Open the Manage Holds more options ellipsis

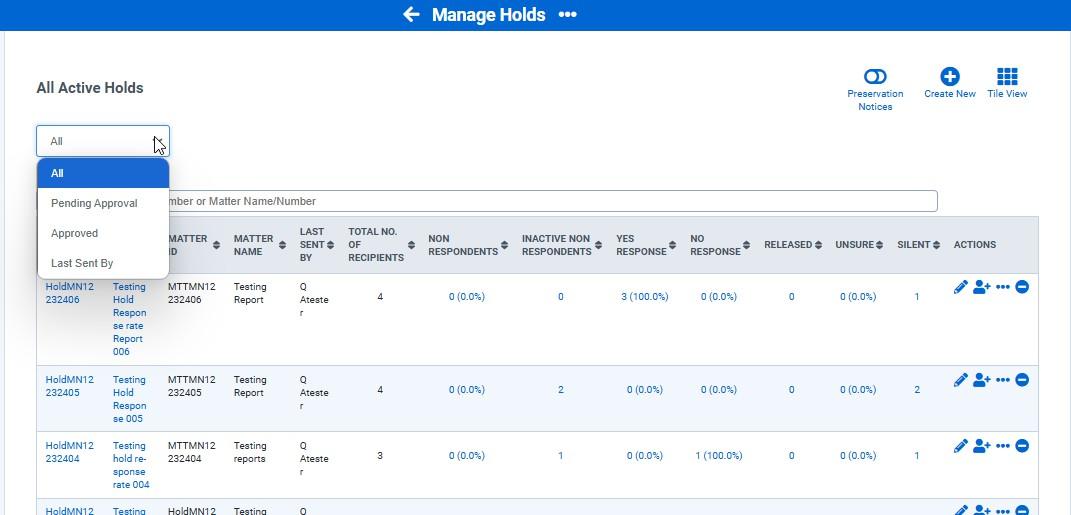click(568, 14)
